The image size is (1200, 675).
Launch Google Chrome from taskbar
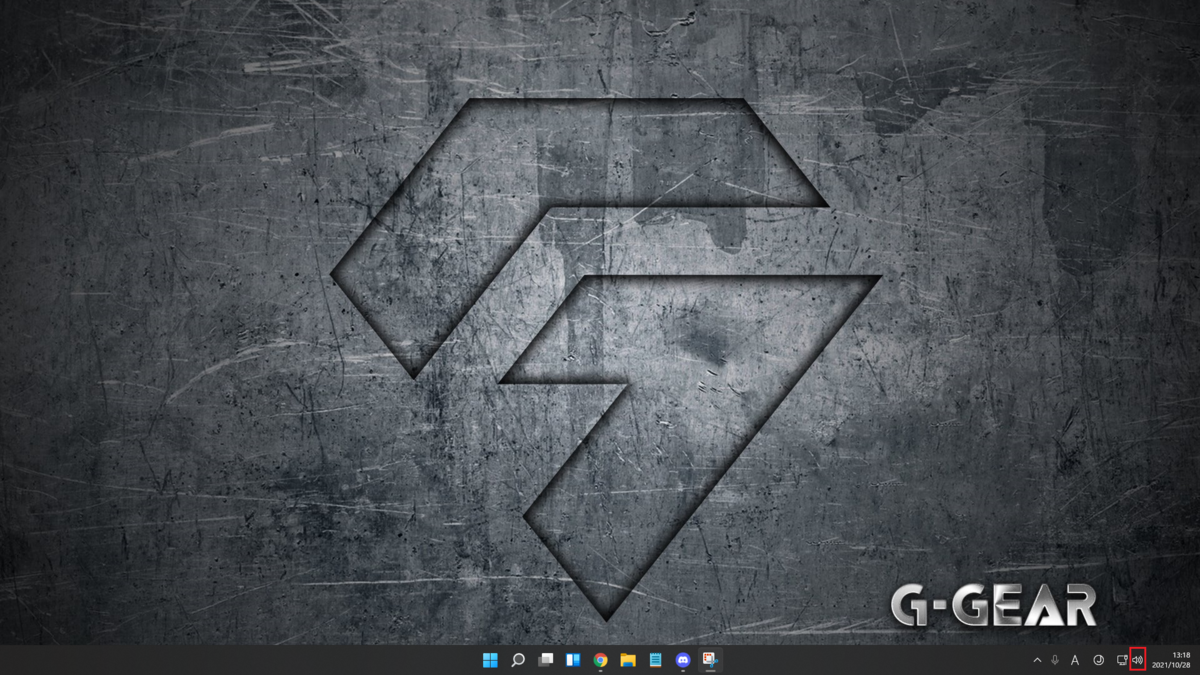click(x=600, y=660)
